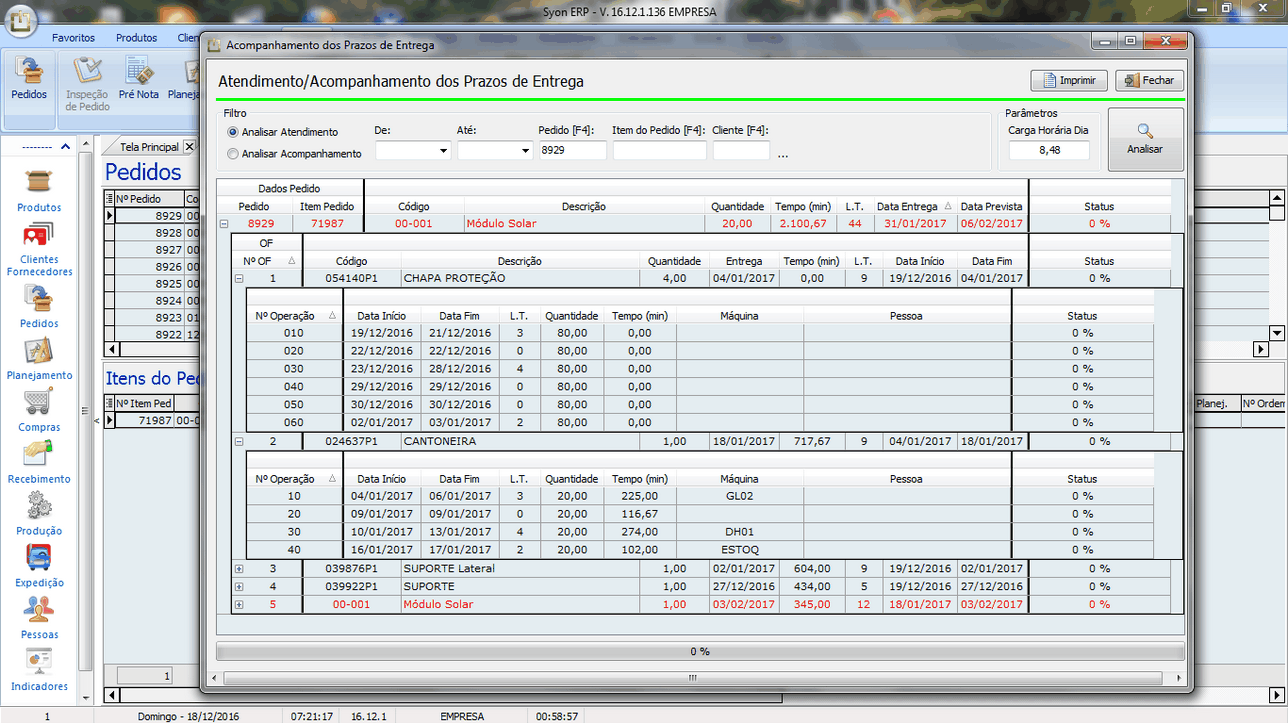Switch to the Tela Principal tab

tap(149, 147)
